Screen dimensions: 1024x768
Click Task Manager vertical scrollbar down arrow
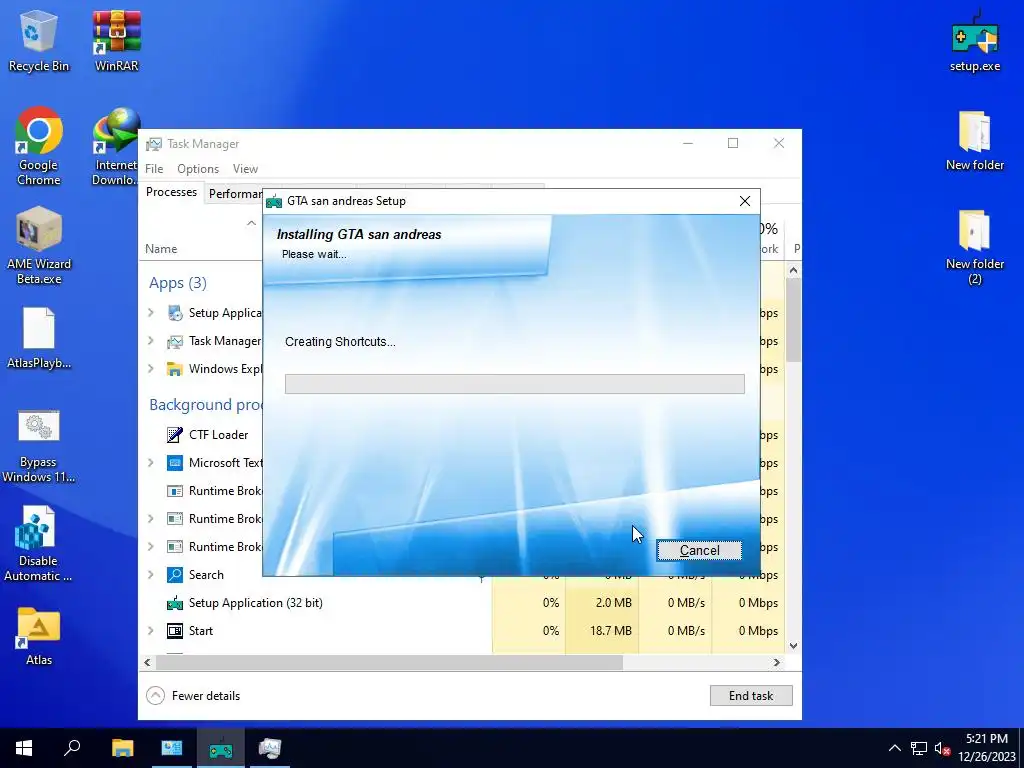tap(793, 646)
